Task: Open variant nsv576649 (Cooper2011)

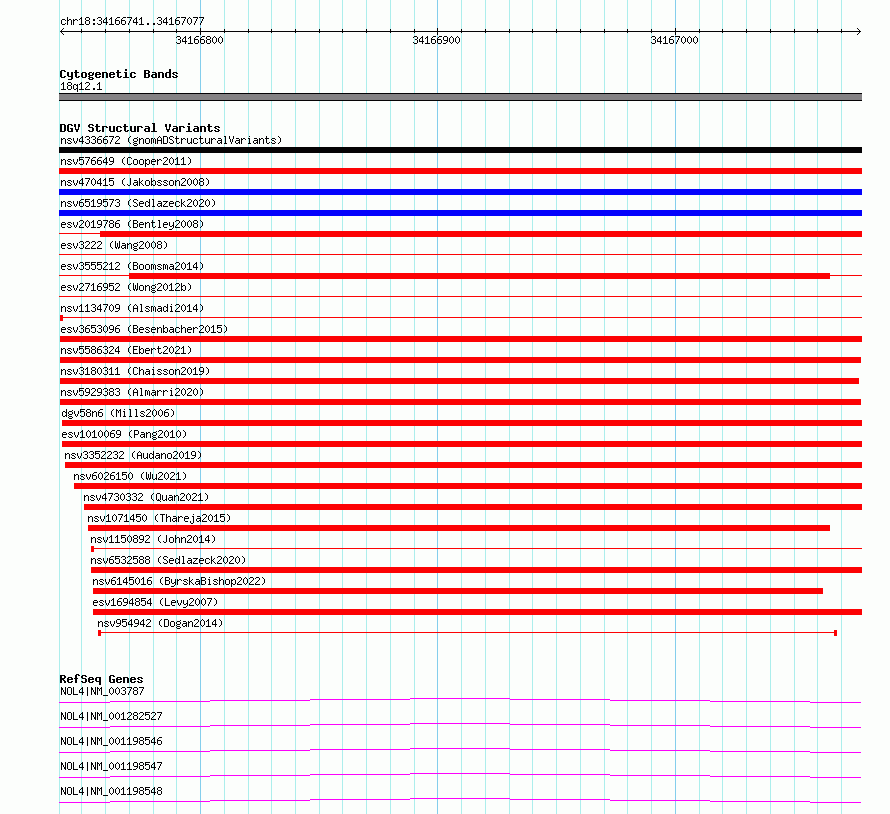Action: click(126, 161)
